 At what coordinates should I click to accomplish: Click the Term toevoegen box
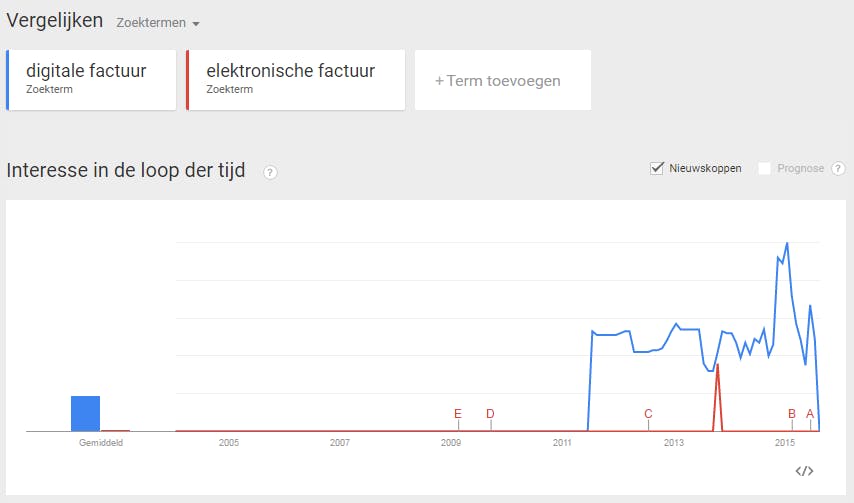pyautogui.click(x=502, y=81)
